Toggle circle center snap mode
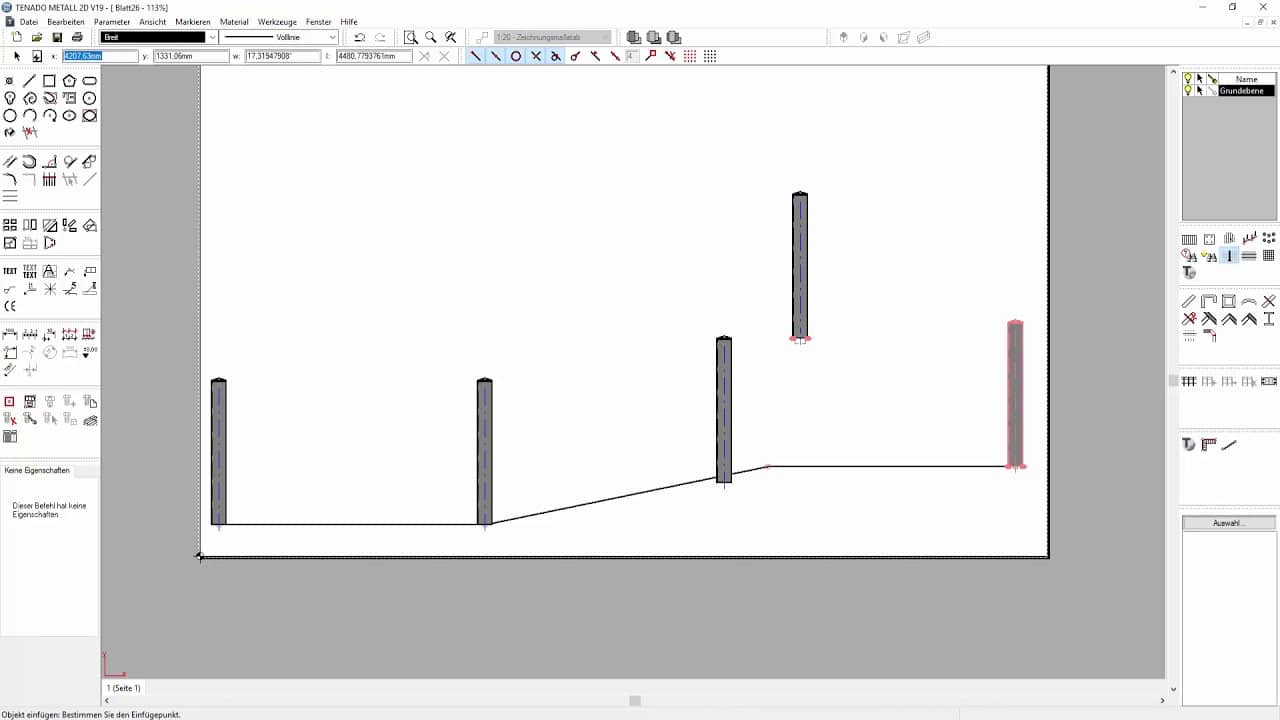Screen dimensions: 1280x720 click(516, 56)
